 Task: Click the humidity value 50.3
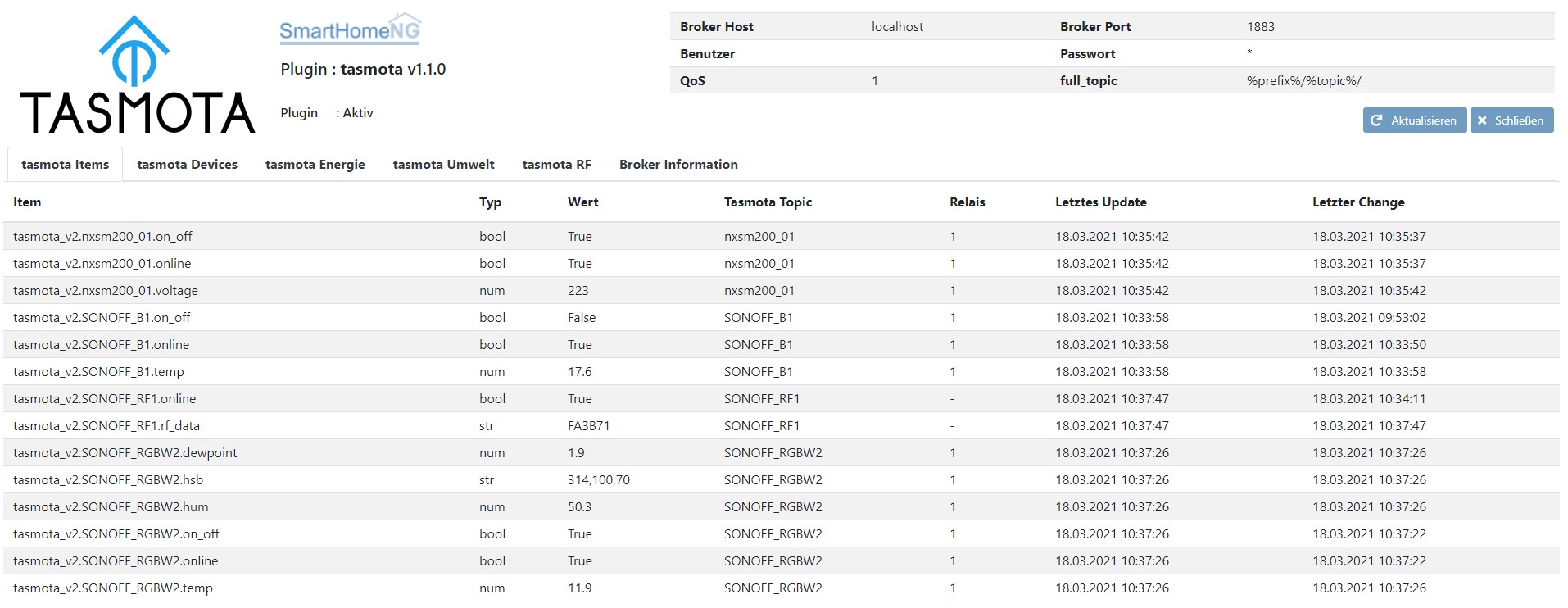point(580,507)
